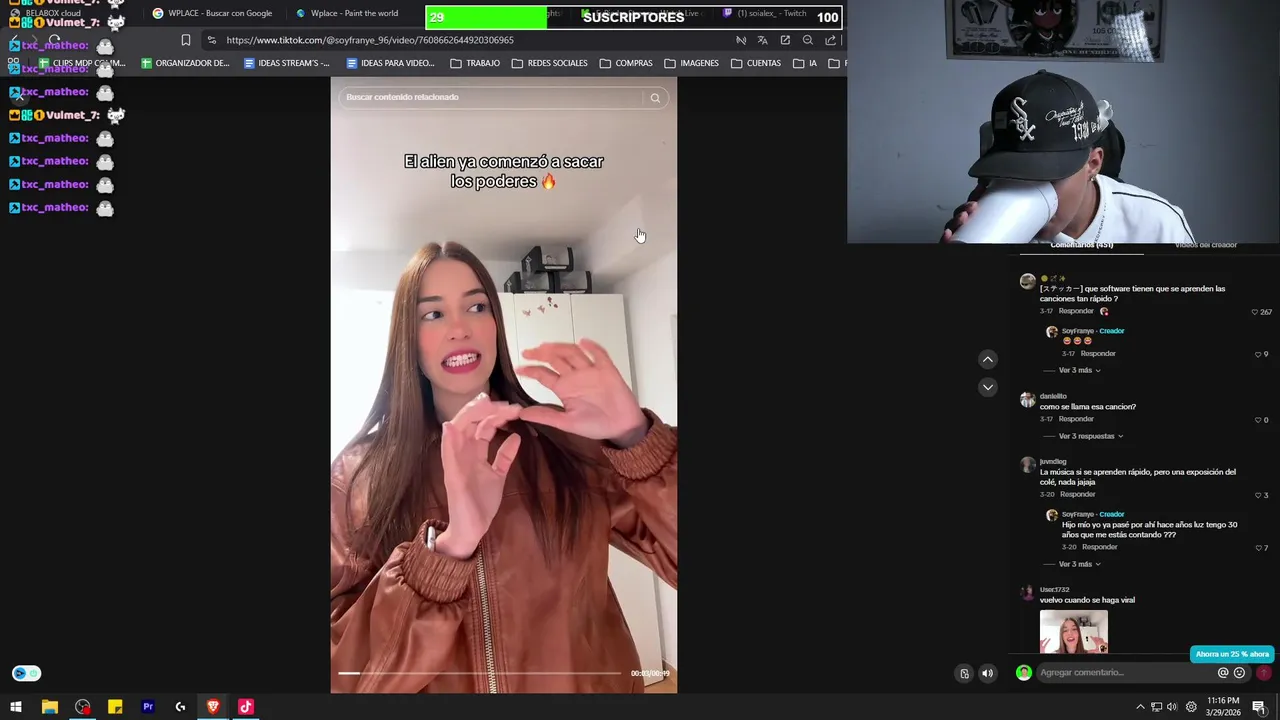Open the WPLACE - Buscar con Google tab
This screenshot has height=720, width=1280.
click(x=212, y=13)
